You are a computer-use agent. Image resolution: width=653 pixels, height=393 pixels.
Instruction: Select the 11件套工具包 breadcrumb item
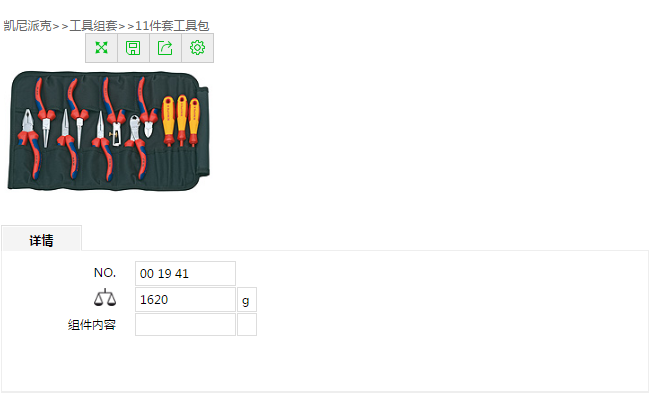[172, 26]
